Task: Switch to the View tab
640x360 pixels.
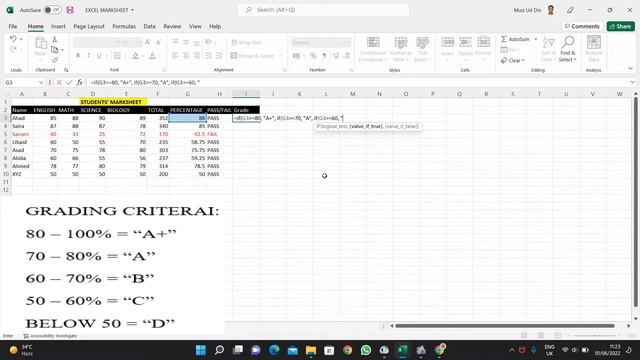Action: [x=195, y=26]
